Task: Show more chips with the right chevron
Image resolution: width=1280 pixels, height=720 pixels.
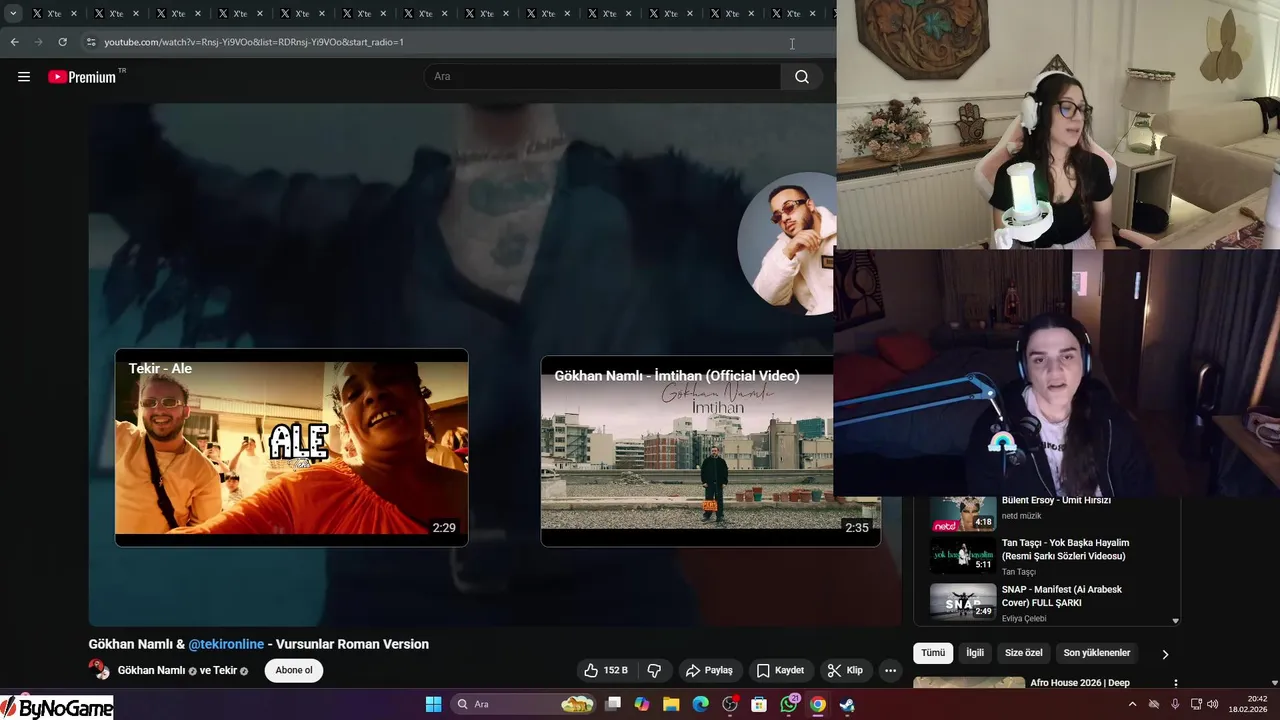Action: click(1165, 654)
